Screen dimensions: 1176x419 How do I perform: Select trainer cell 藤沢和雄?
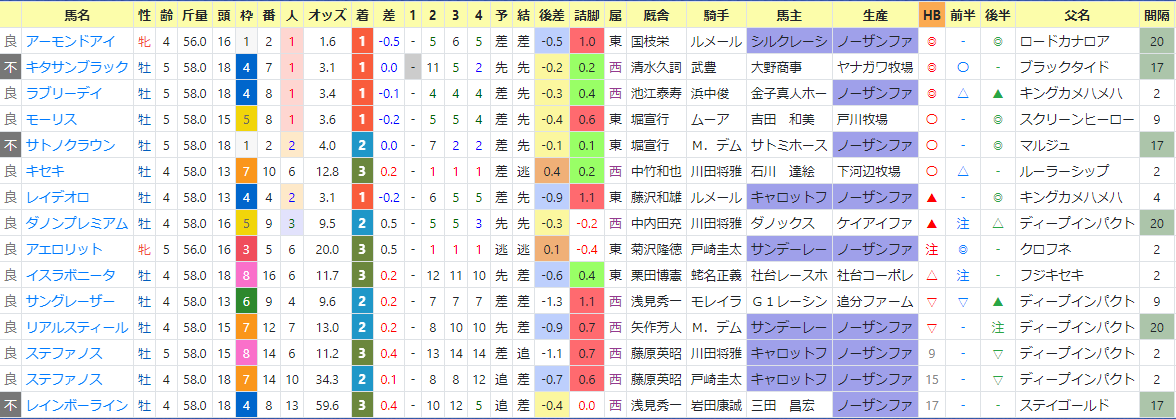point(656,197)
